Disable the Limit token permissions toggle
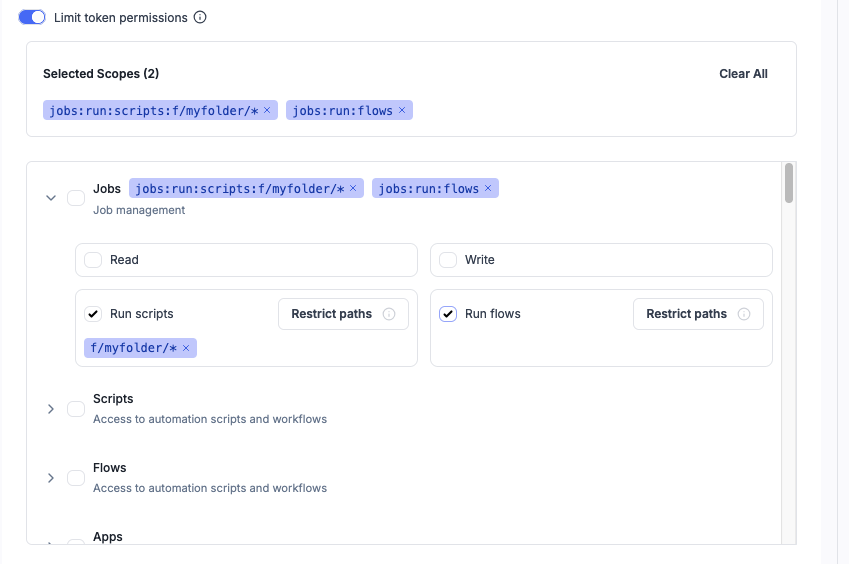The width and height of the screenshot is (849, 564). coord(32,17)
